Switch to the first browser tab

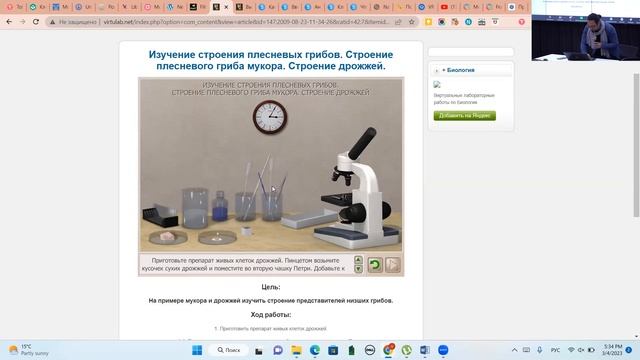(x=14, y=7)
